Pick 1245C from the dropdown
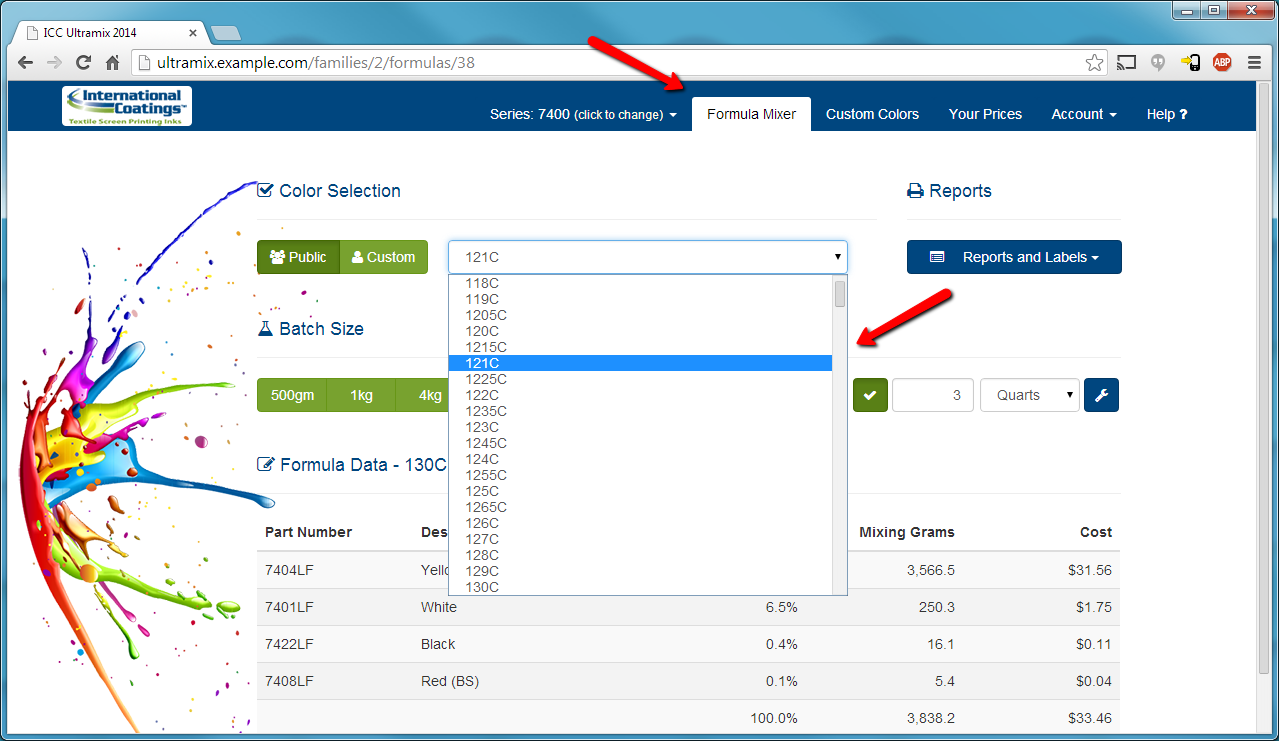The width and height of the screenshot is (1279, 741). [x=640, y=443]
